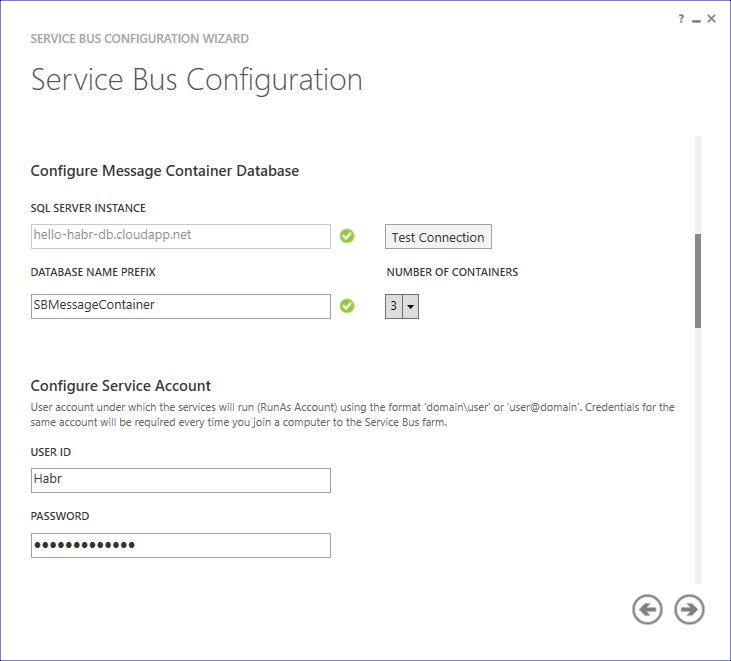Minimize the wizard window
731x661 pixels.
click(697, 20)
